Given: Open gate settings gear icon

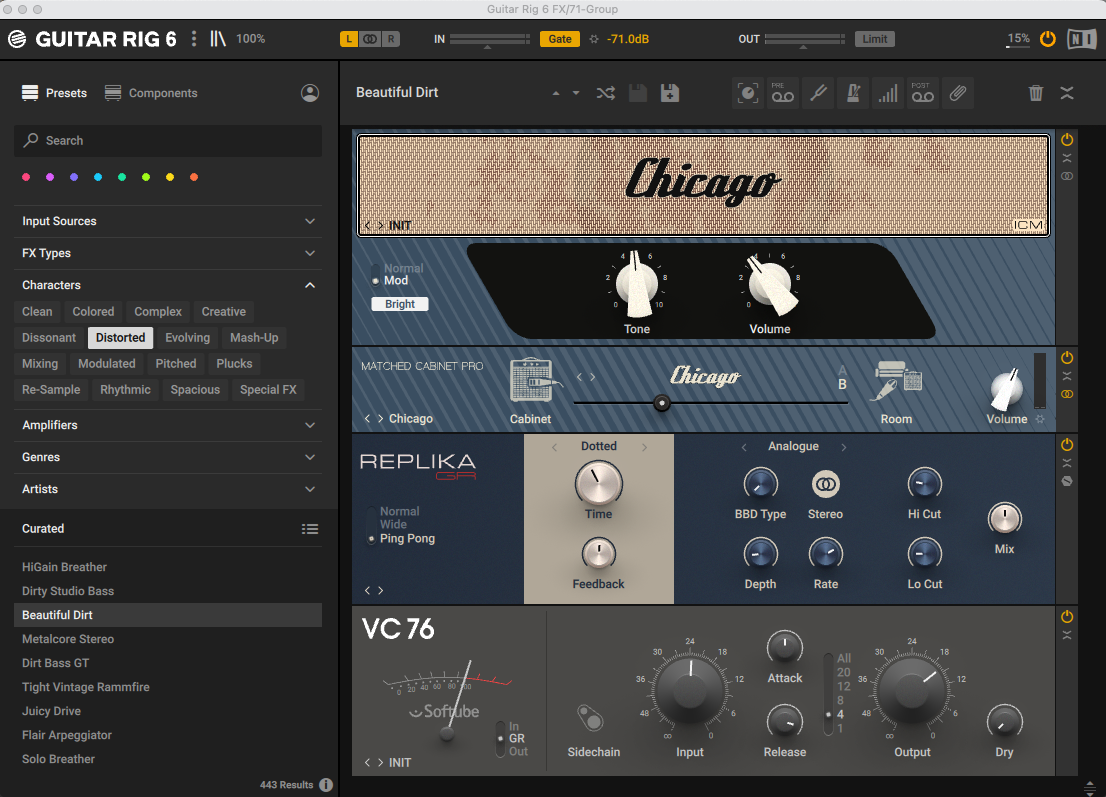Looking at the screenshot, I should pos(594,39).
